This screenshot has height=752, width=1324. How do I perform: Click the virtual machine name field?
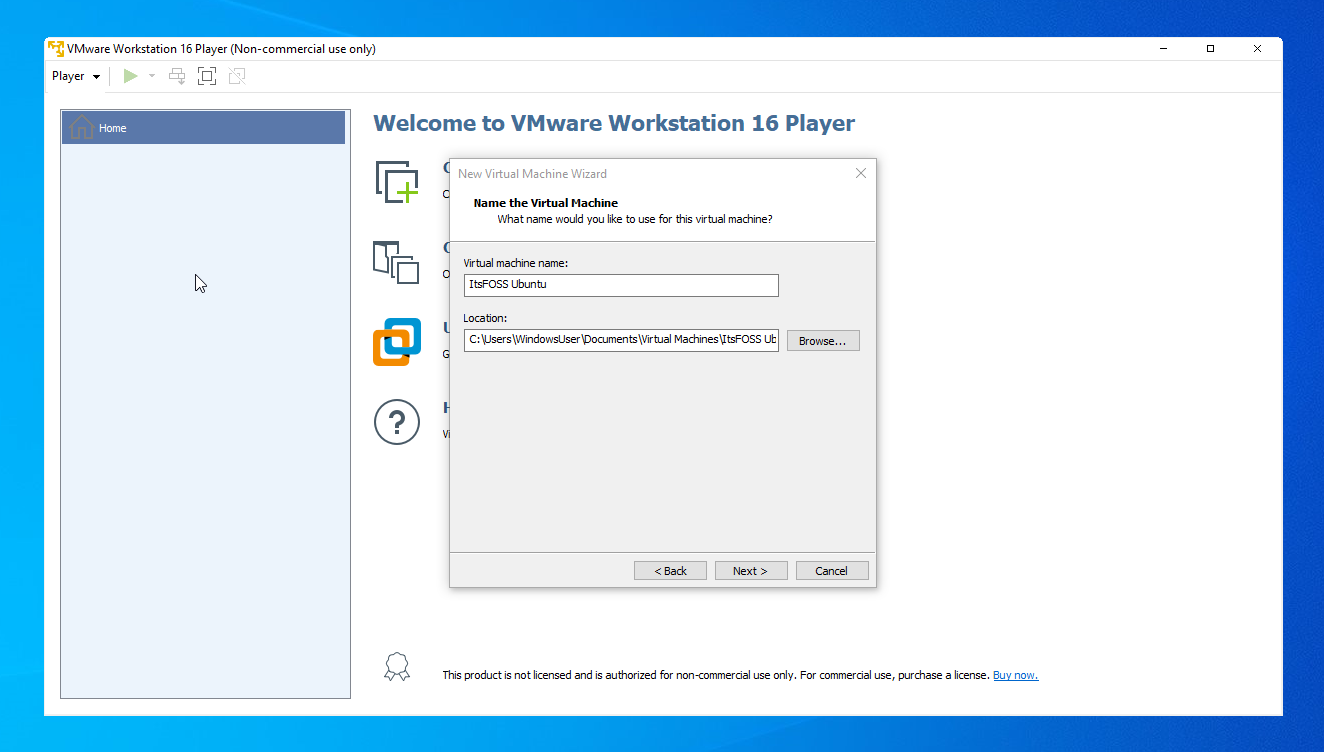(620, 285)
